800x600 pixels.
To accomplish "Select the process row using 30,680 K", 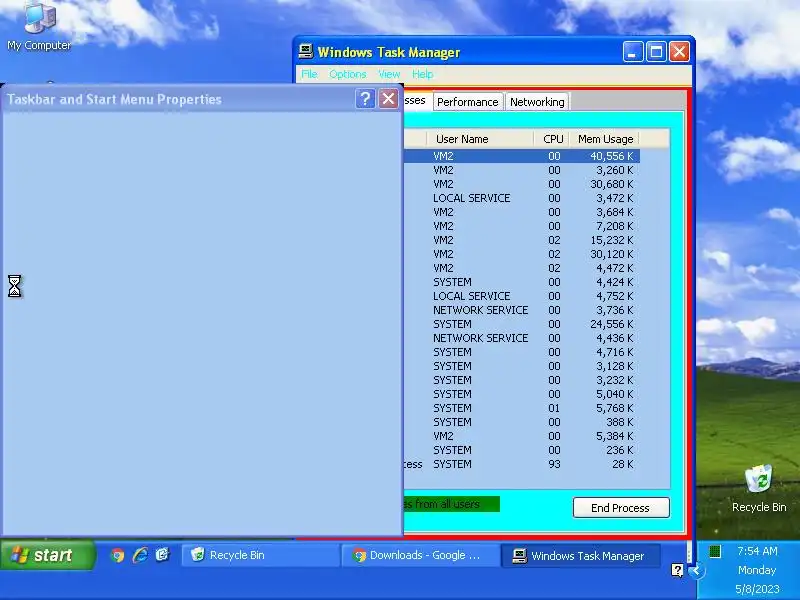I will 521,184.
